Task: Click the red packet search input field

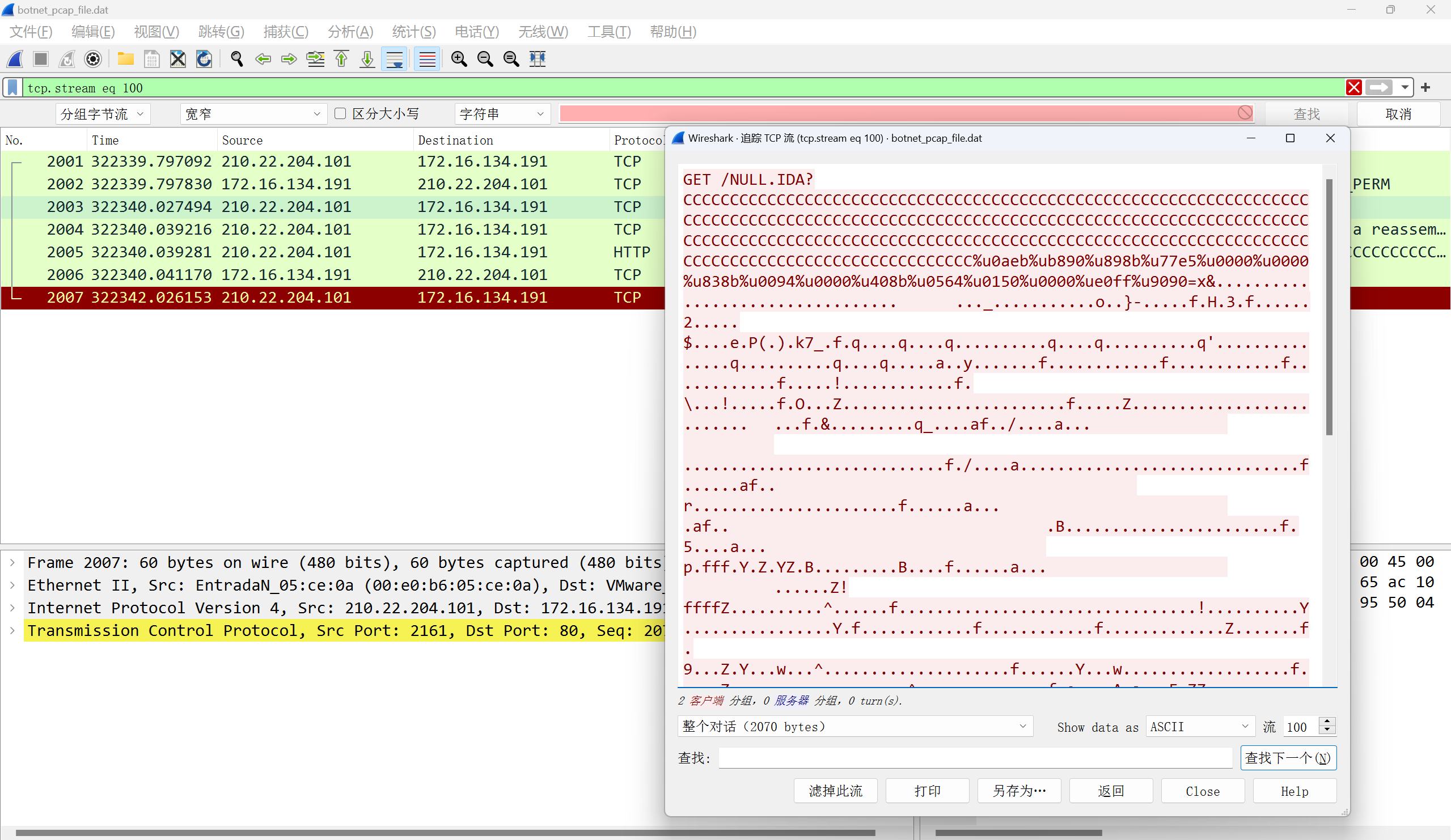Action: coord(907,113)
